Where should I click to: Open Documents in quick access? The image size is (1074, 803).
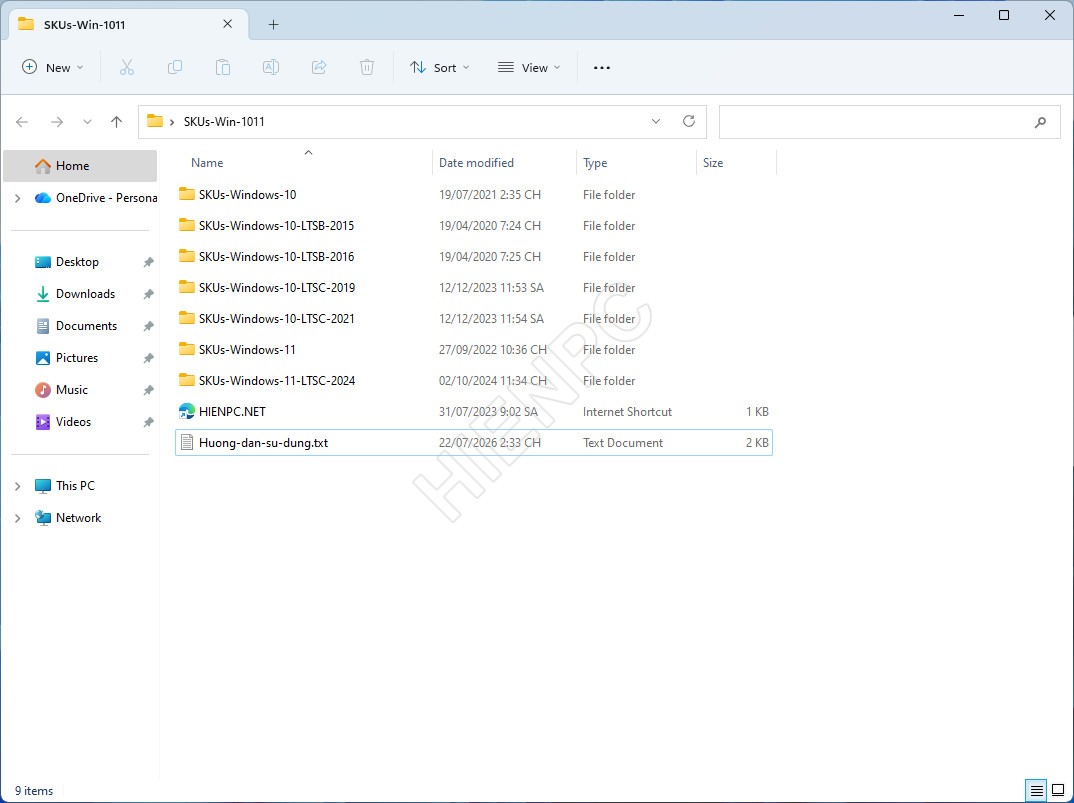click(86, 326)
